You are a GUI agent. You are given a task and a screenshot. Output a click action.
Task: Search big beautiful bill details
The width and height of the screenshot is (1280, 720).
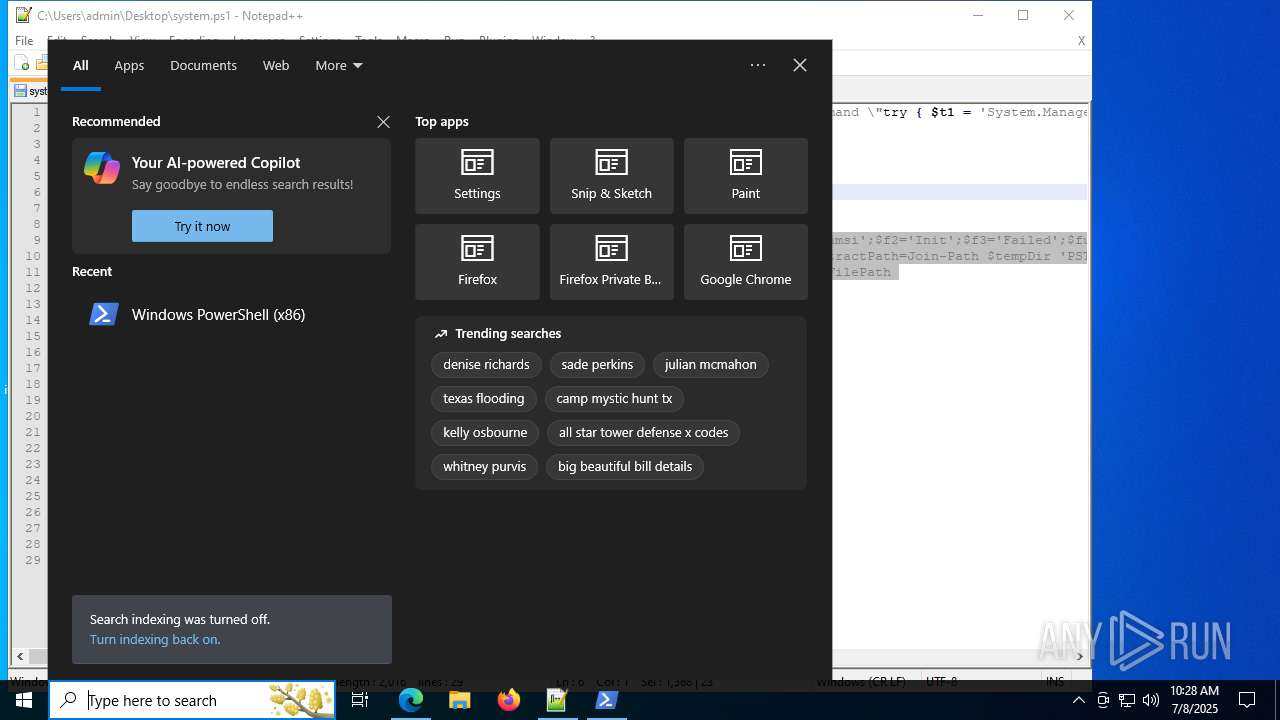[x=625, y=467]
